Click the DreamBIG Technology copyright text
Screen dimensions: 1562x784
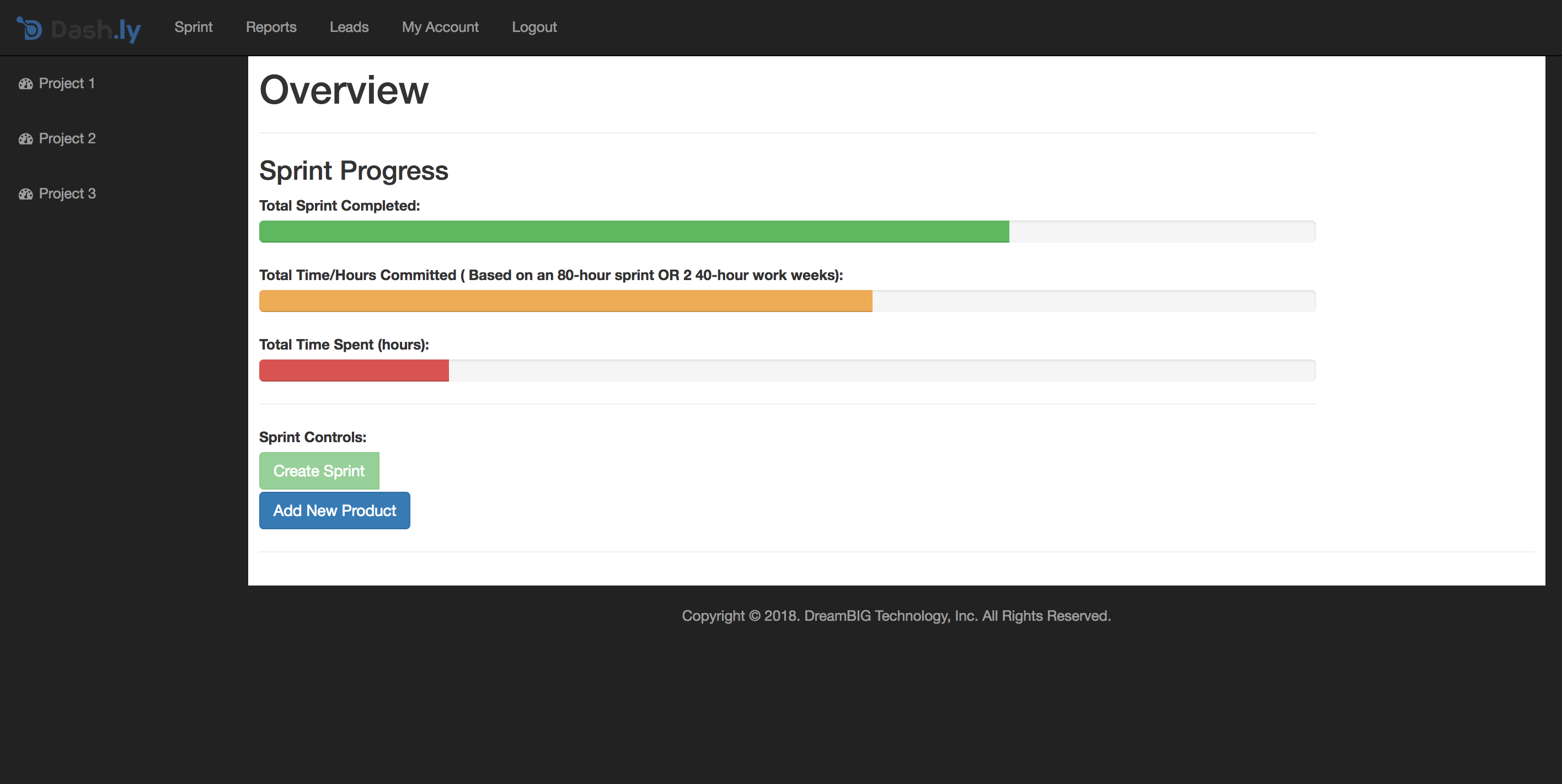pyautogui.click(x=896, y=616)
